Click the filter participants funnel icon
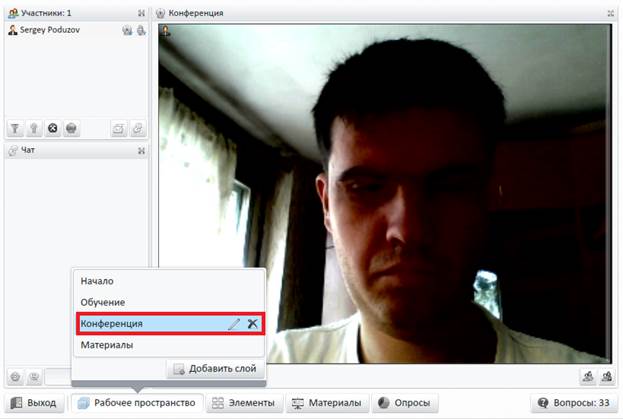This screenshot has height=419, width=623. tap(15, 128)
